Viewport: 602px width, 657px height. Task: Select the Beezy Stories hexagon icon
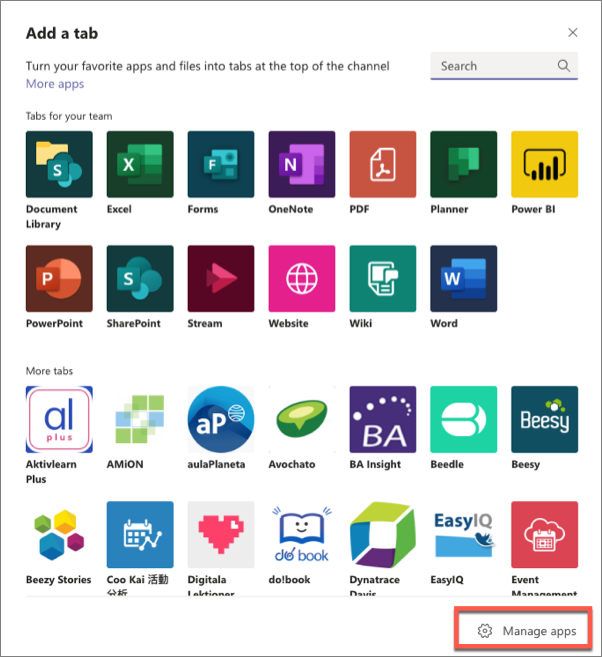[59, 534]
